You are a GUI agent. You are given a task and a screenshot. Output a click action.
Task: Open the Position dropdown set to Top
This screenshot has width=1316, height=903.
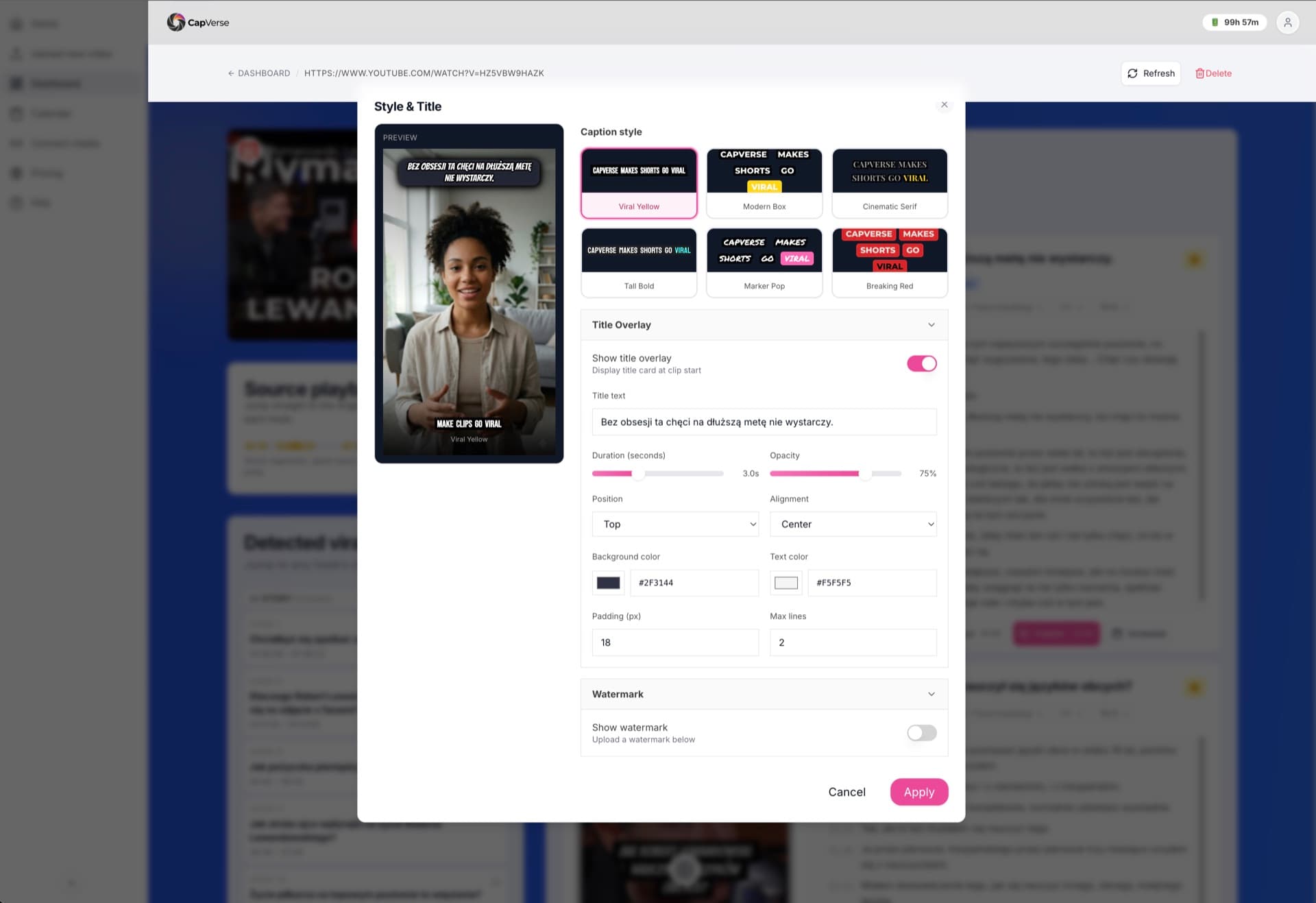674,524
